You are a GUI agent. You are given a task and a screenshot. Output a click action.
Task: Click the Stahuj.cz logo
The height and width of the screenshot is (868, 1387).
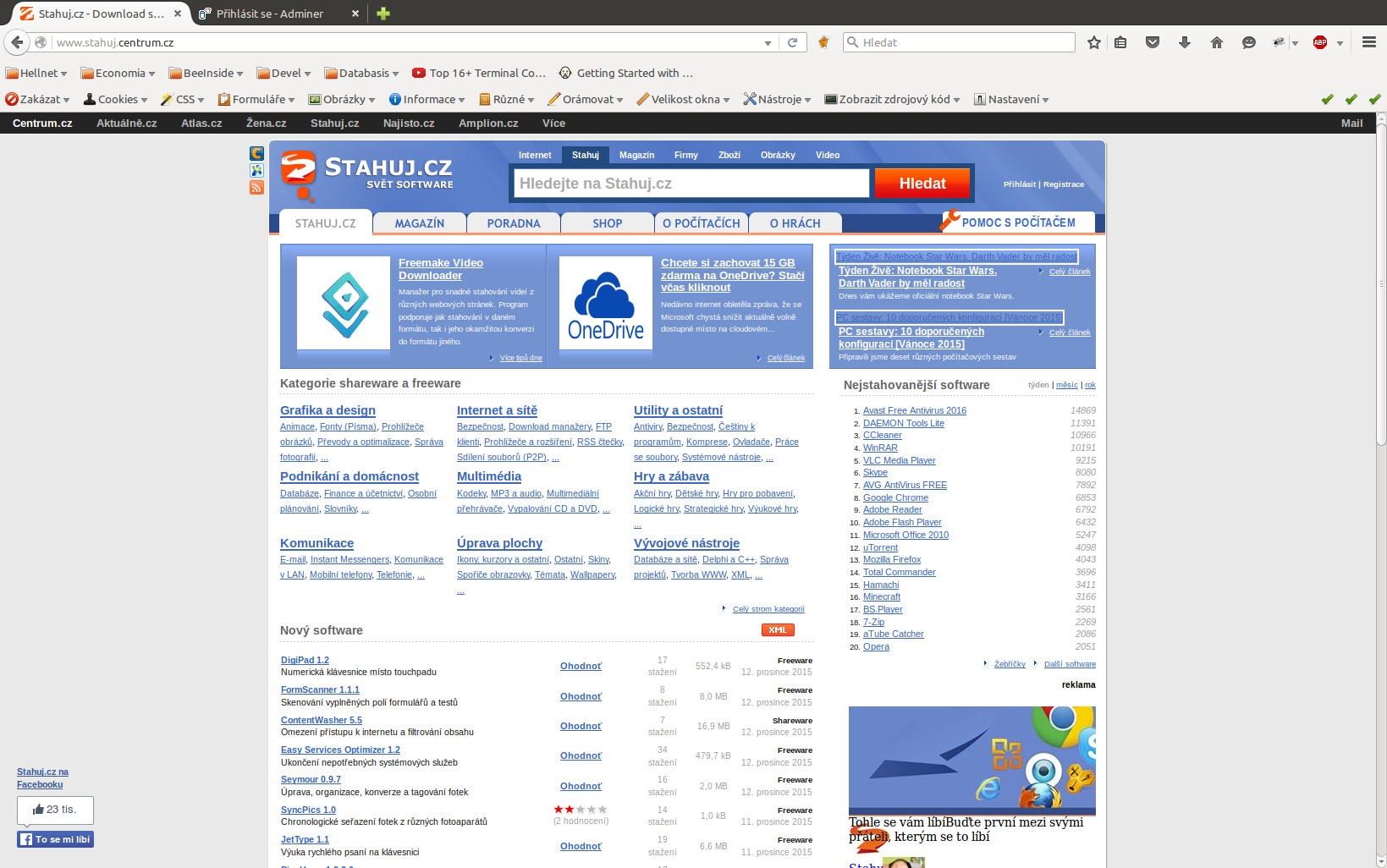coord(366,174)
